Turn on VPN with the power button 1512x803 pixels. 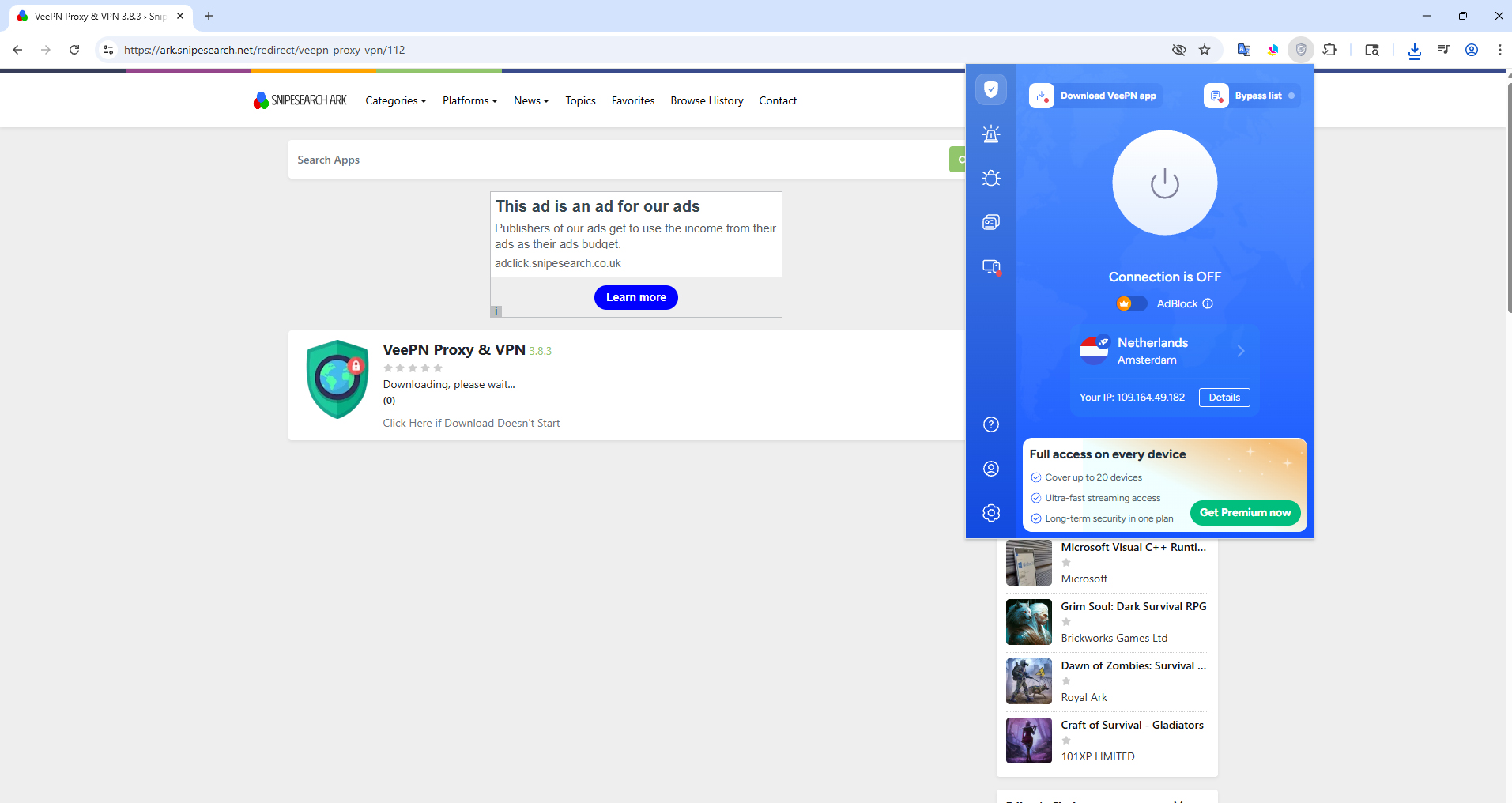tap(1165, 183)
